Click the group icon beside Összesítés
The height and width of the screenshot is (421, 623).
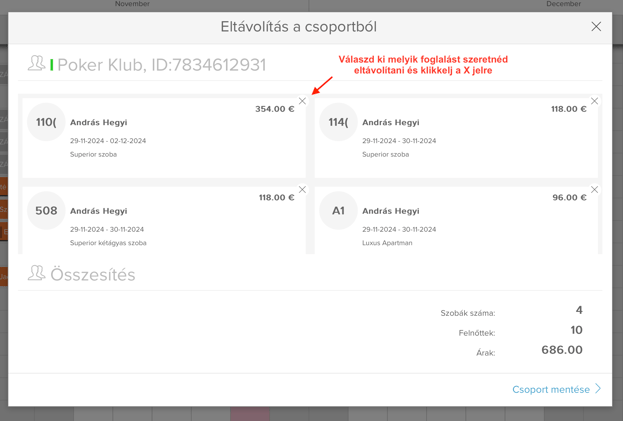[x=36, y=273]
